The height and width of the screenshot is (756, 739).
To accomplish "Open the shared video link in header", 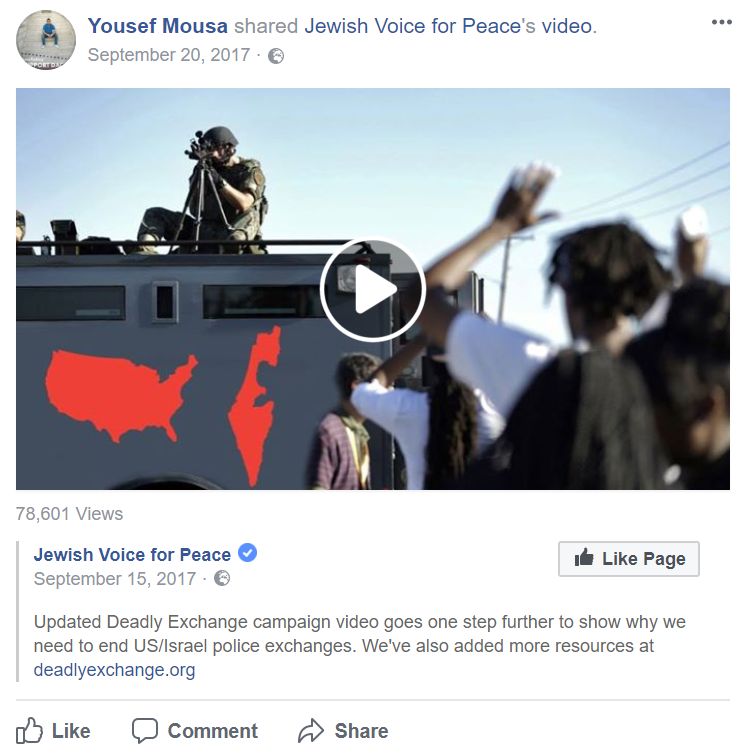I will [x=567, y=26].
